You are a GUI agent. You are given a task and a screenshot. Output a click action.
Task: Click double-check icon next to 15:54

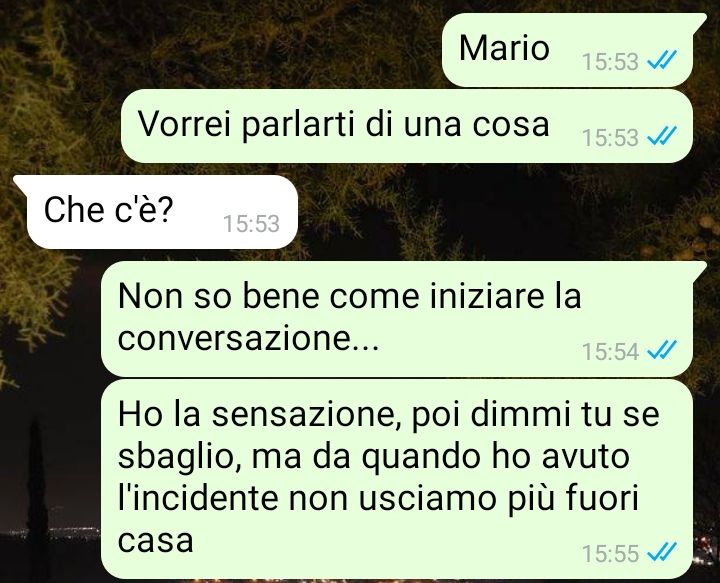pos(662,350)
